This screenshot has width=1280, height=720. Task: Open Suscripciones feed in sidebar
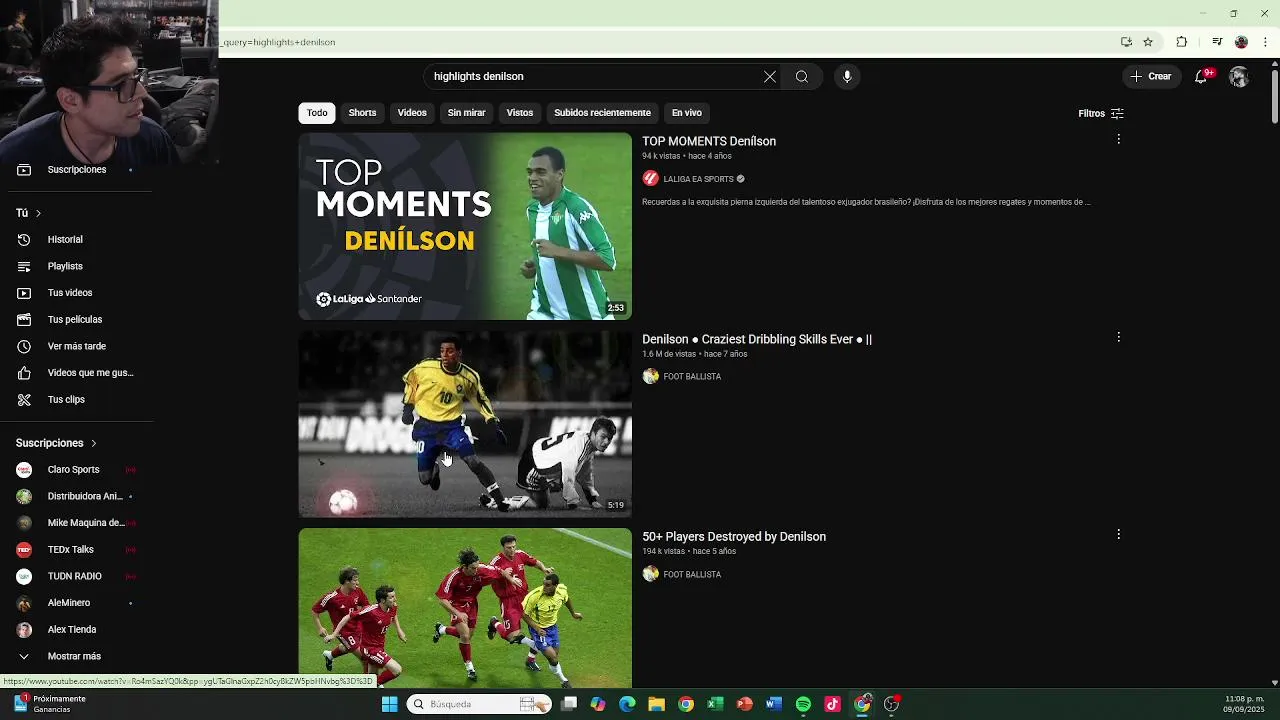[x=76, y=170]
